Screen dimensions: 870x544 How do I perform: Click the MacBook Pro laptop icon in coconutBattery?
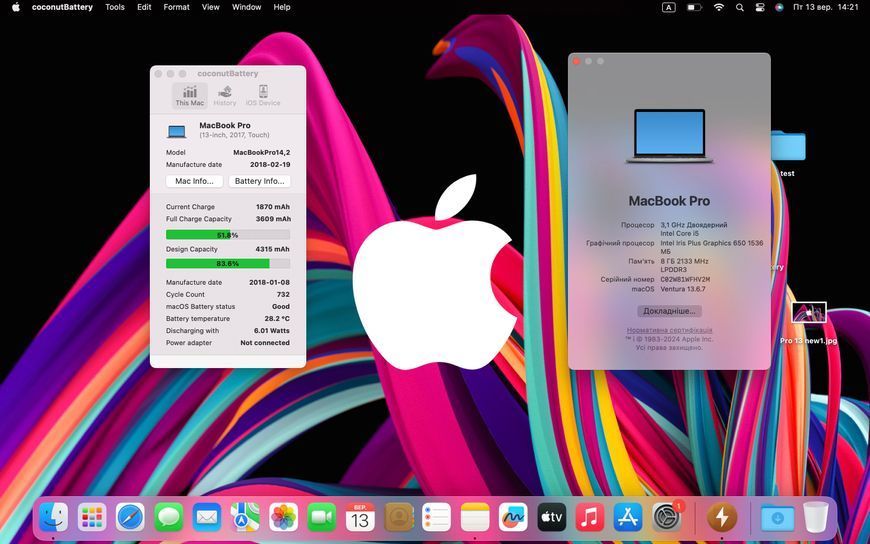pos(177,132)
